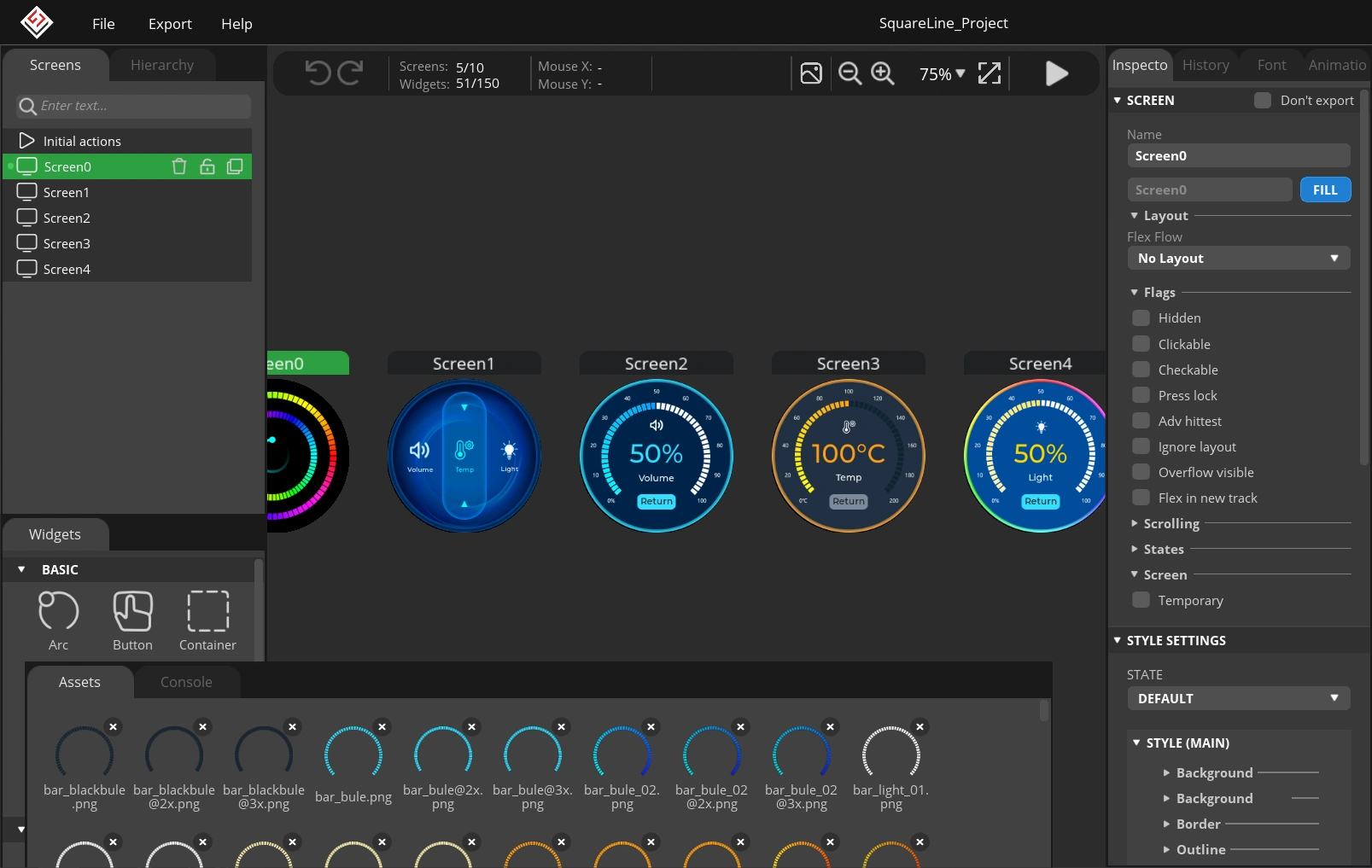Open the zoom percentage 75% dropdown
The height and width of the screenshot is (868, 1372).
point(942,74)
